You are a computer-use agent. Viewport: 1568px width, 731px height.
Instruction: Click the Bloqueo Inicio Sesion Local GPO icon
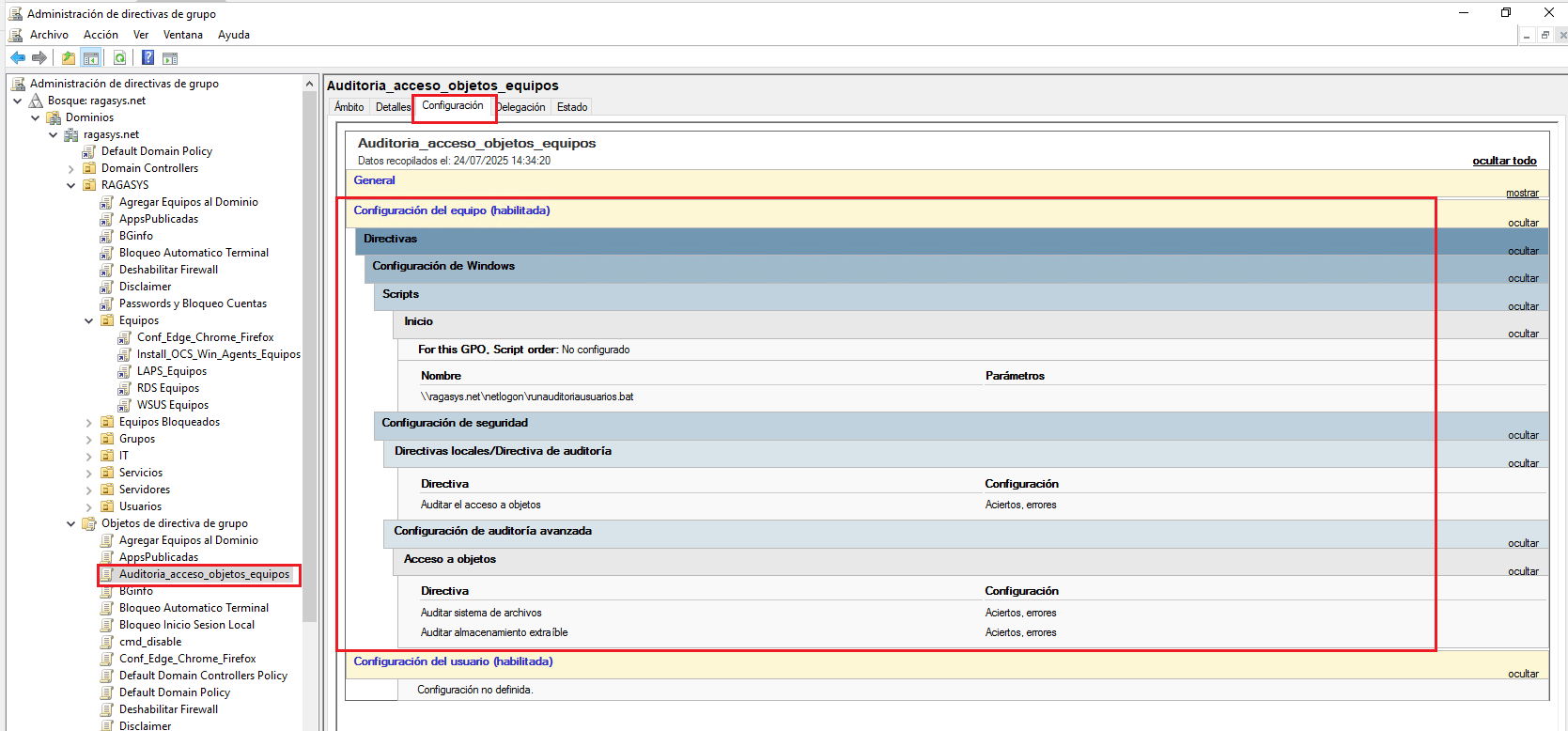tap(107, 625)
